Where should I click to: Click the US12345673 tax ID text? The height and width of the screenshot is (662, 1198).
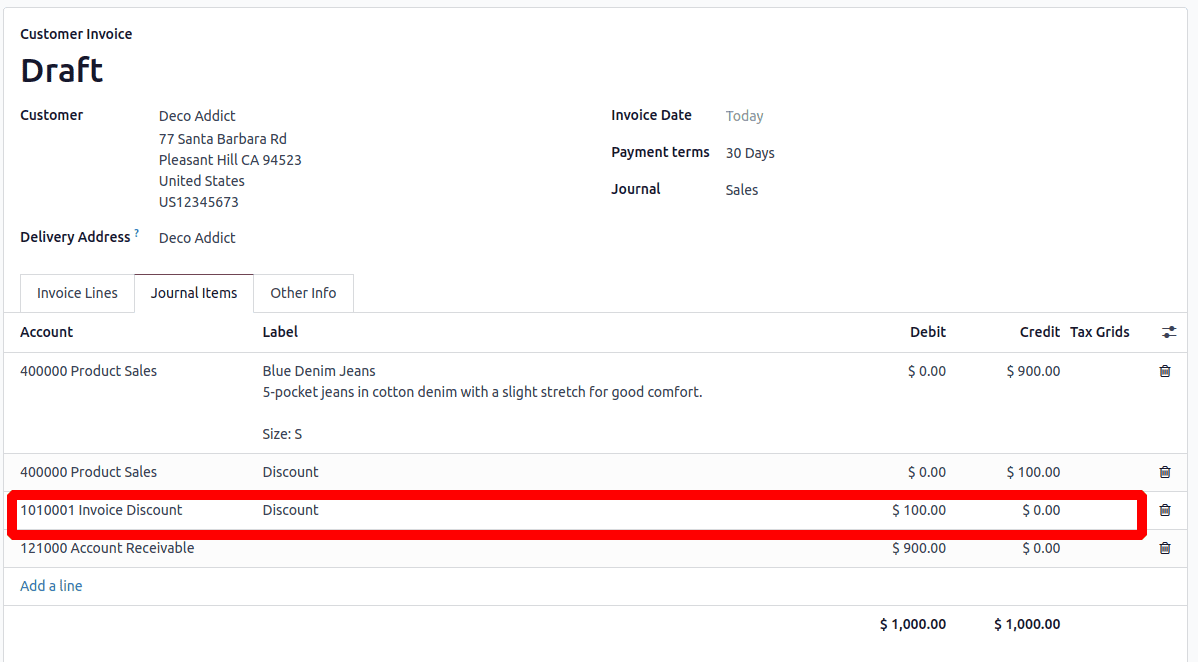coord(199,202)
